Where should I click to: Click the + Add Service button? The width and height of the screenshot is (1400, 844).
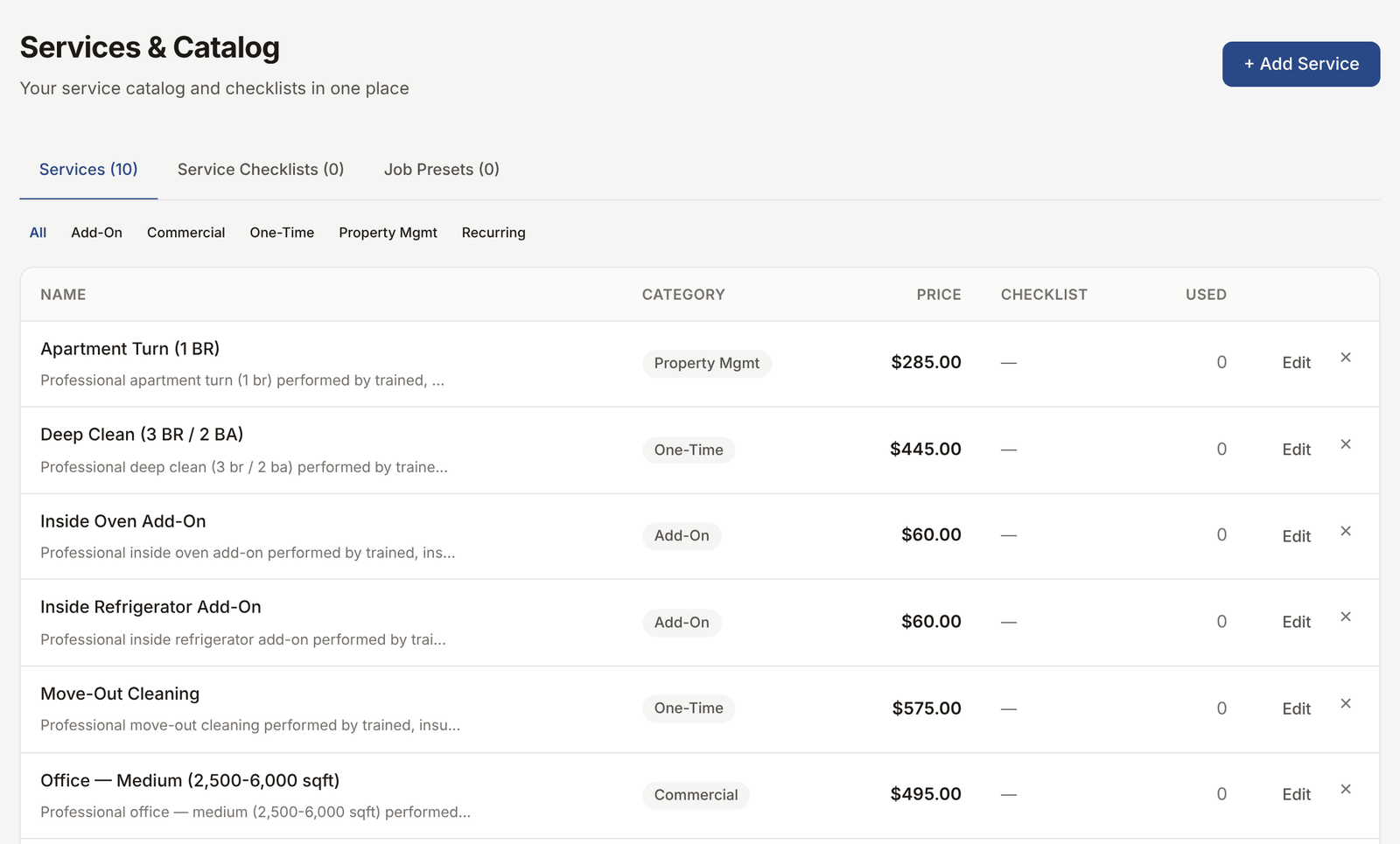point(1301,64)
